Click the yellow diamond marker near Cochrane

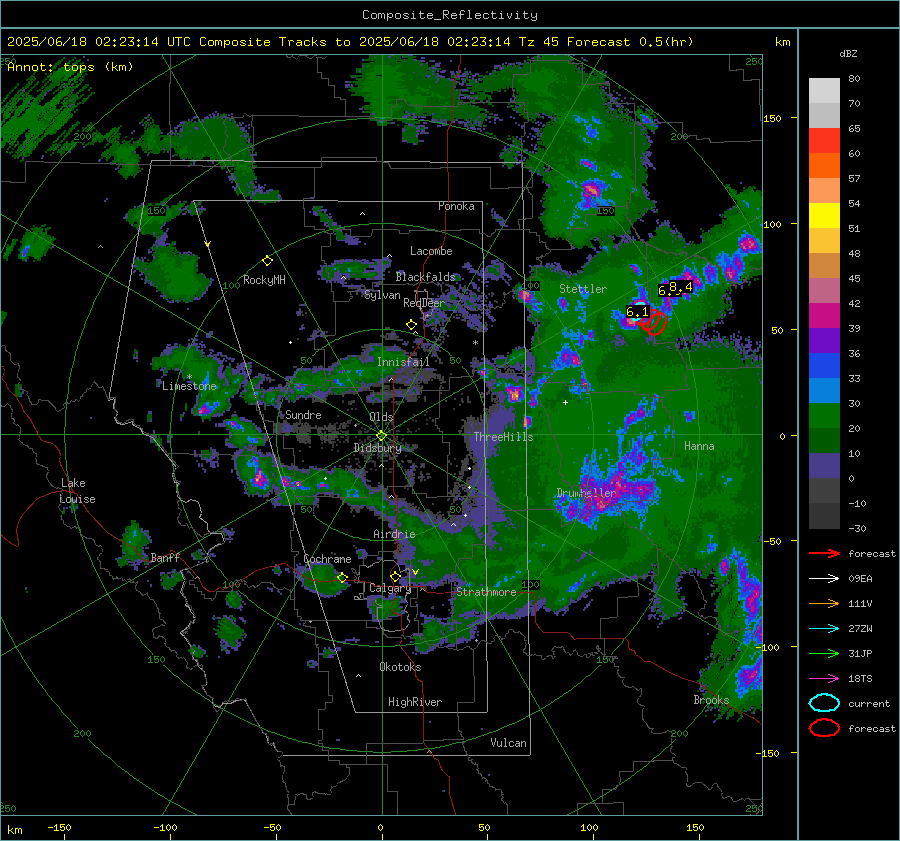coord(342,577)
